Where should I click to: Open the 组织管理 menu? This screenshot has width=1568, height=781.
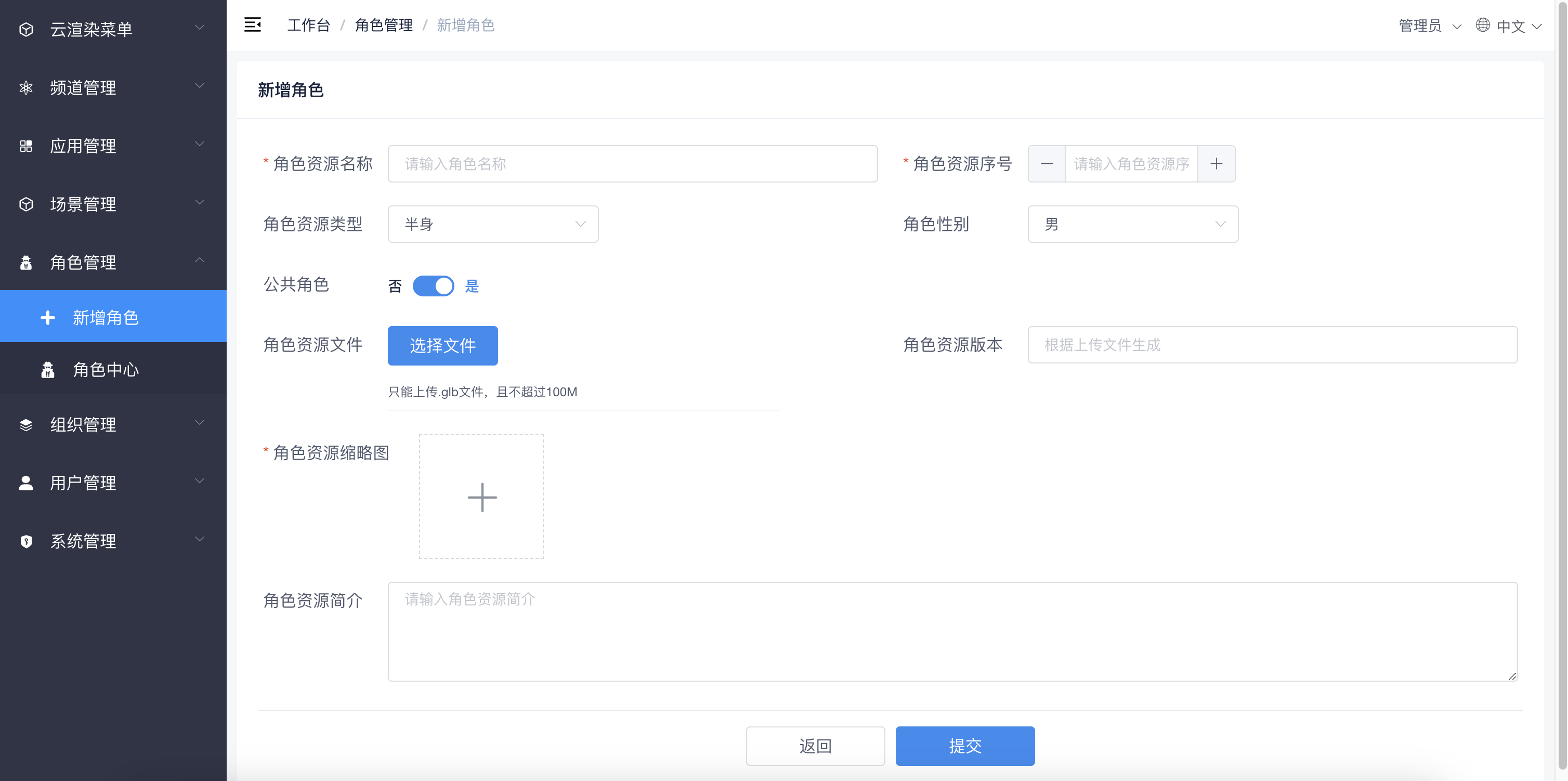point(113,424)
